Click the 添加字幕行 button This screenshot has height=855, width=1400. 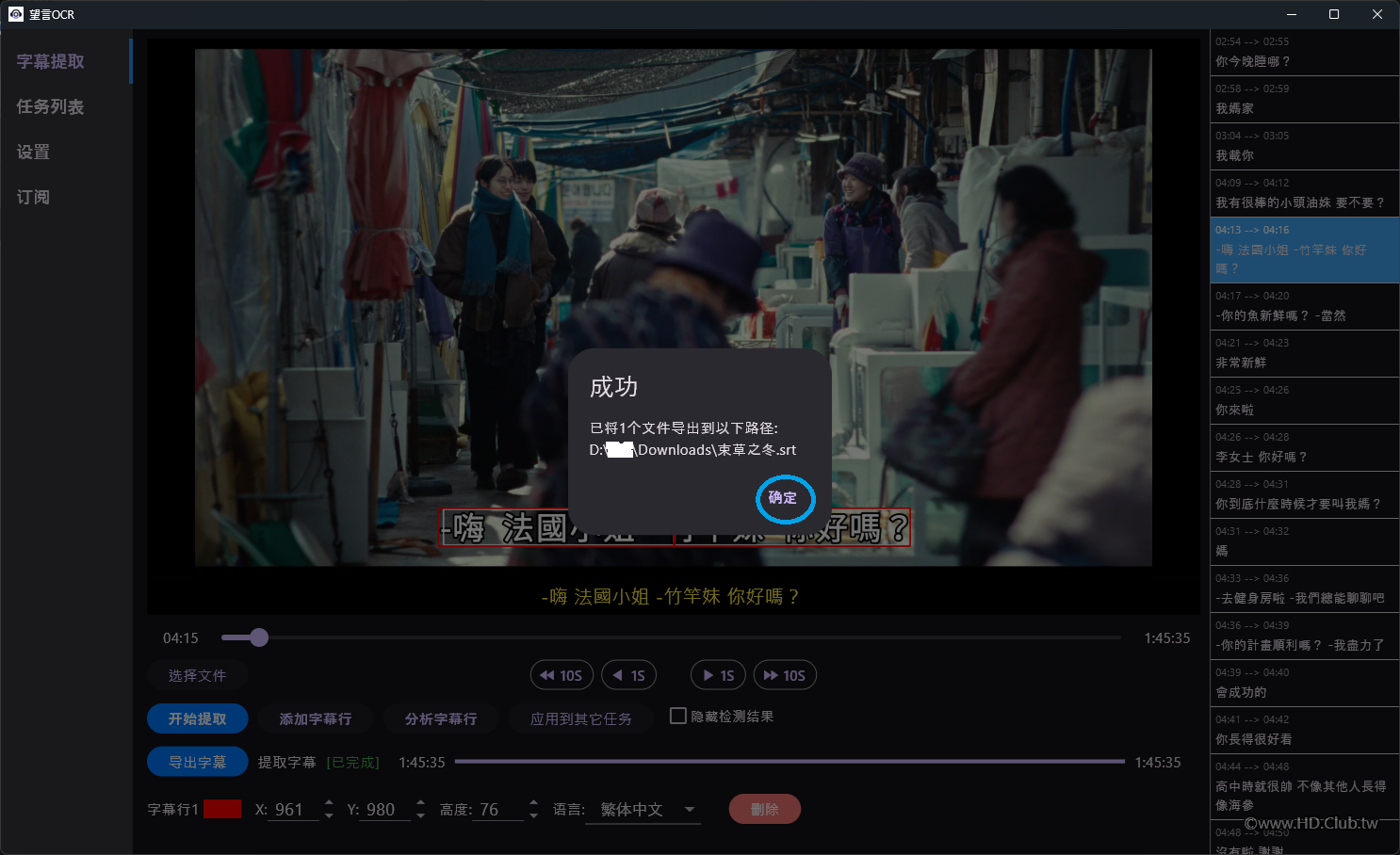click(x=316, y=718)
